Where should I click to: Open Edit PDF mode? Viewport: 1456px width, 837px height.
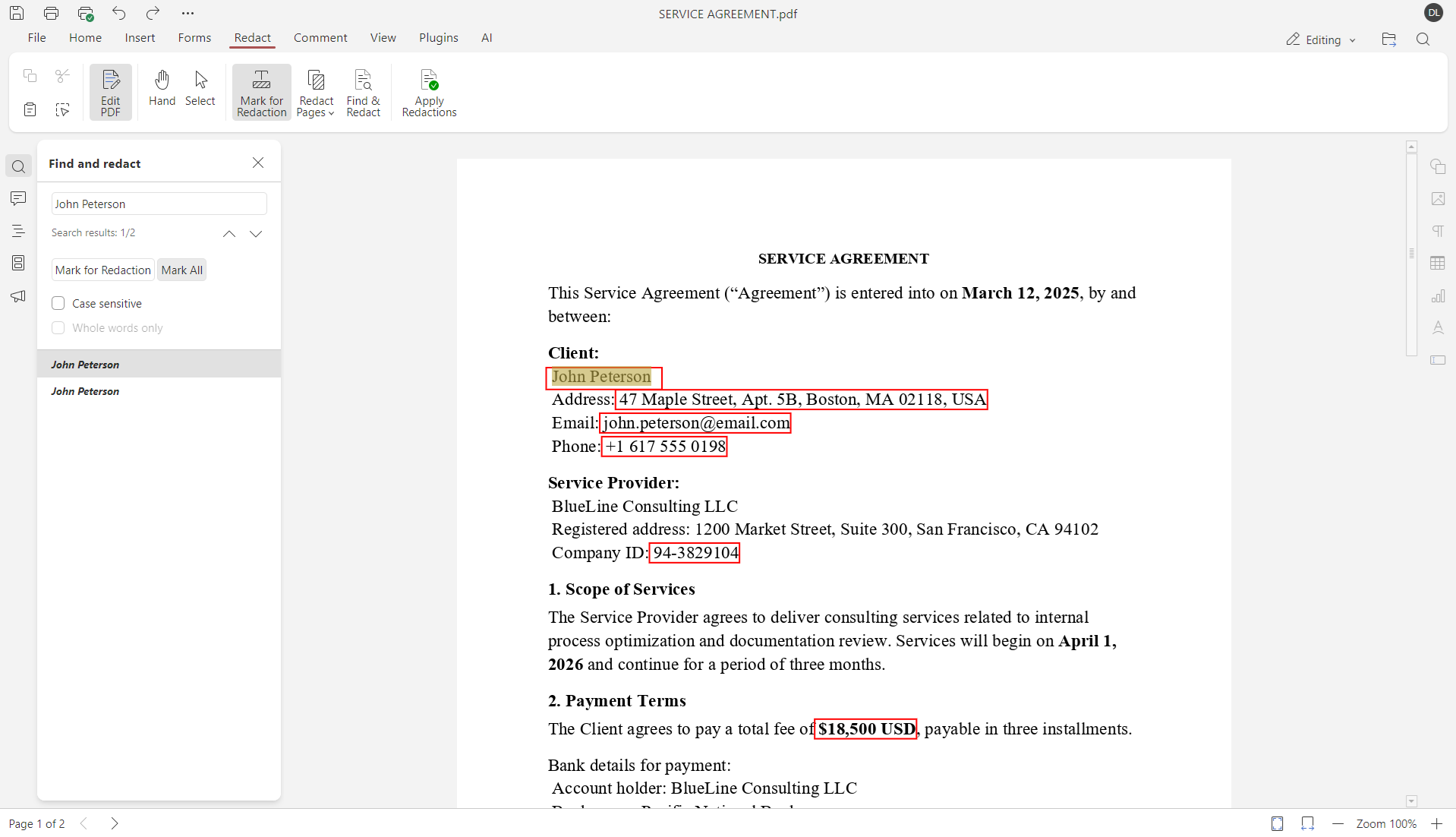[110, 91]
